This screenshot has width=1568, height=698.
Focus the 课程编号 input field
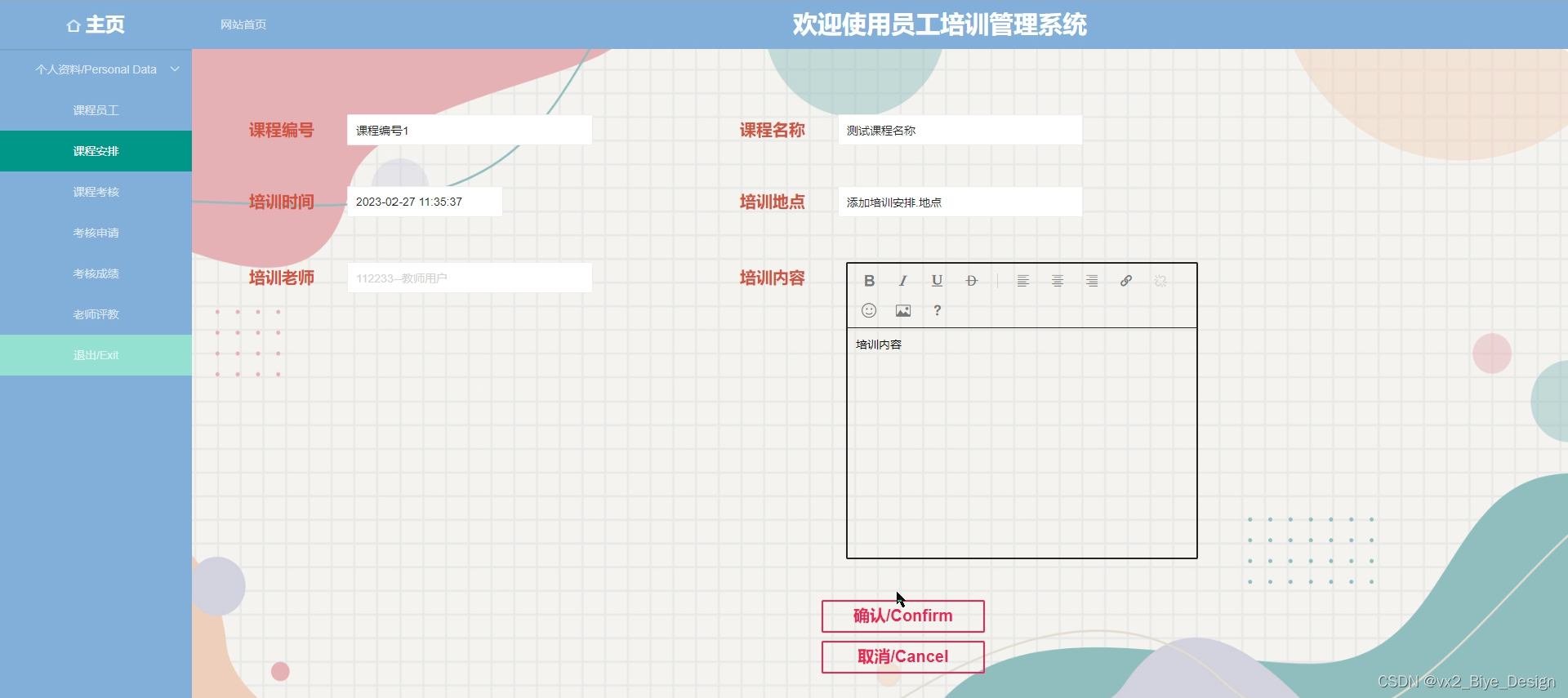pos(470,130)
